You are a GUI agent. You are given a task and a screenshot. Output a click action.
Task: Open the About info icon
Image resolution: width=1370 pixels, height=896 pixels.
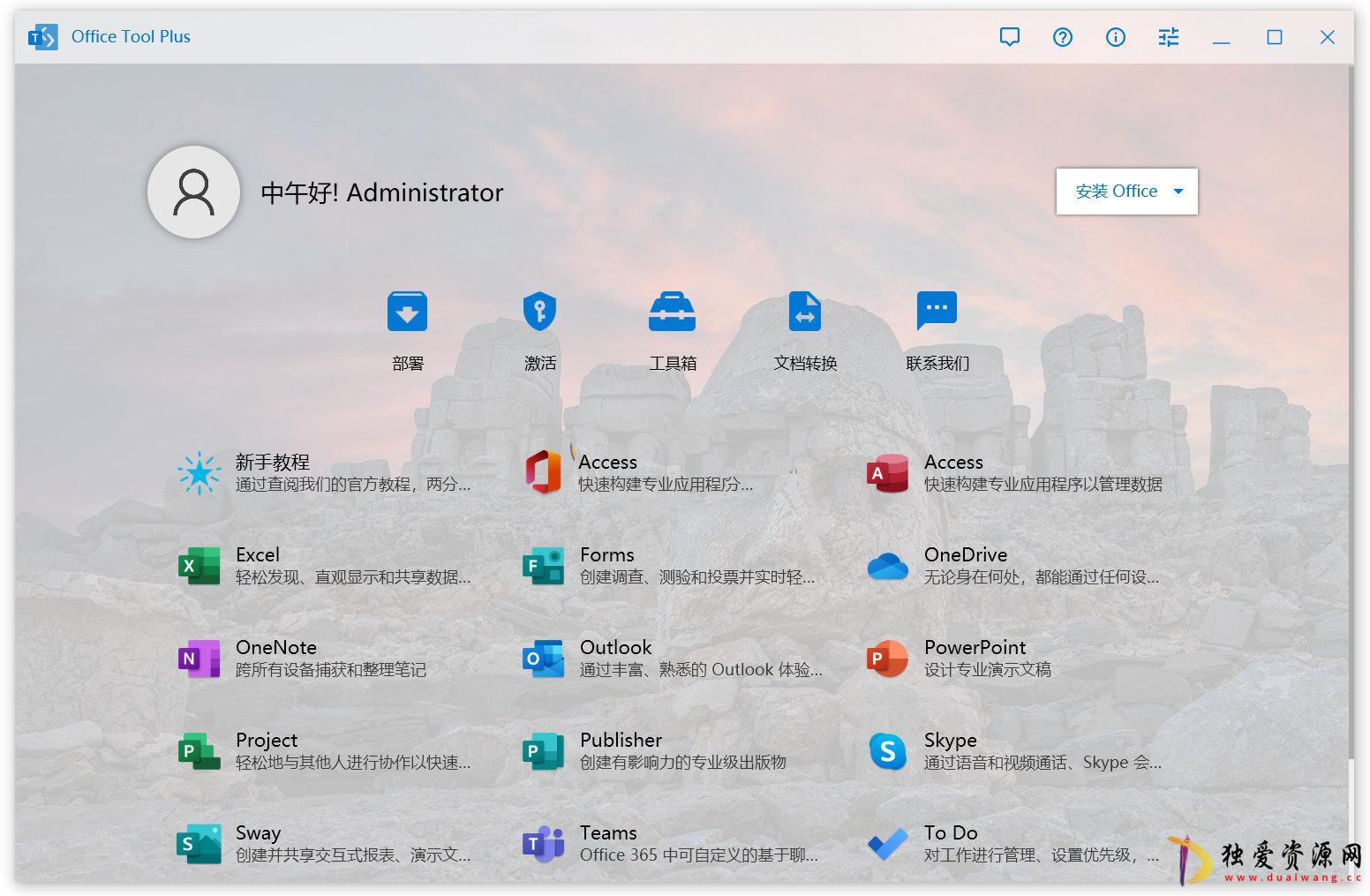1116,37
